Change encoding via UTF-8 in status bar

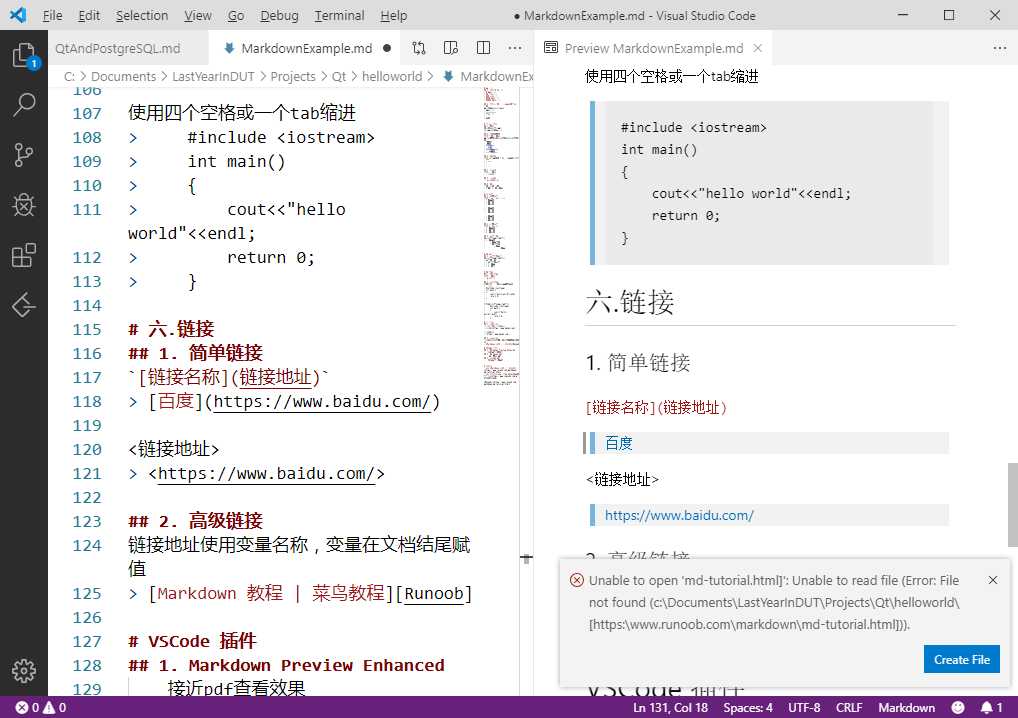pos(804,708)
